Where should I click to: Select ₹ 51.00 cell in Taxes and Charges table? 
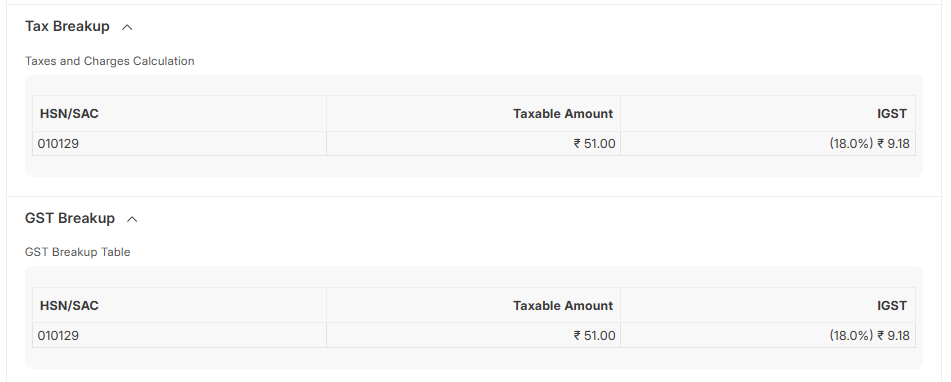coord(594,144)
